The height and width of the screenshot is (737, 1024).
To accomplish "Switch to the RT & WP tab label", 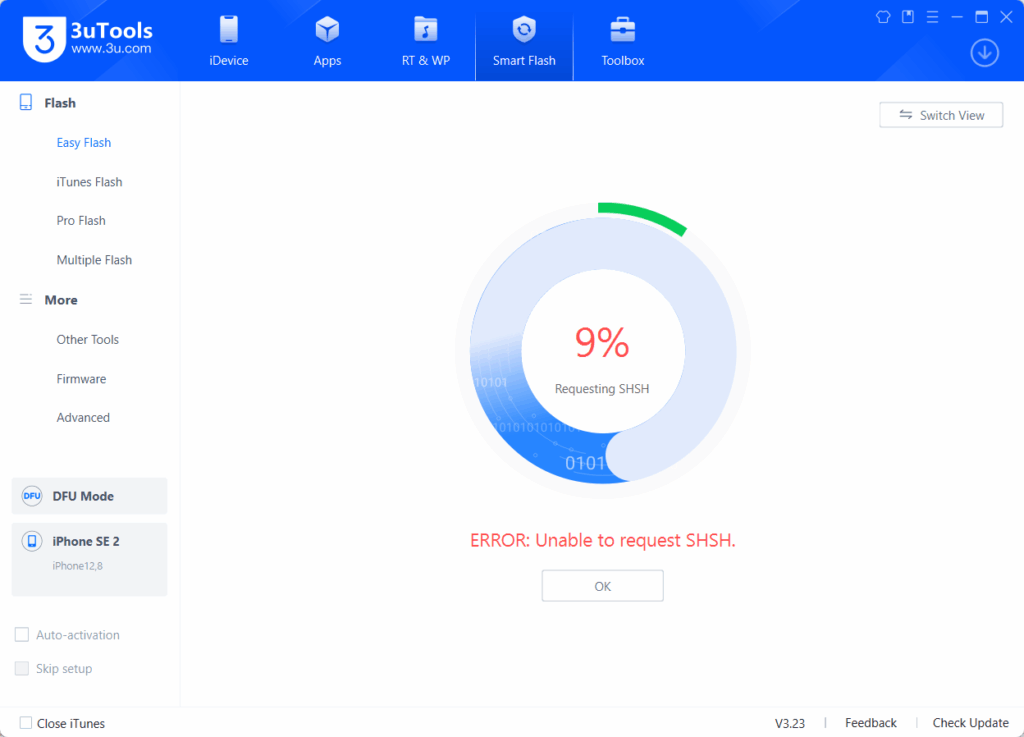I will point(426,61).
